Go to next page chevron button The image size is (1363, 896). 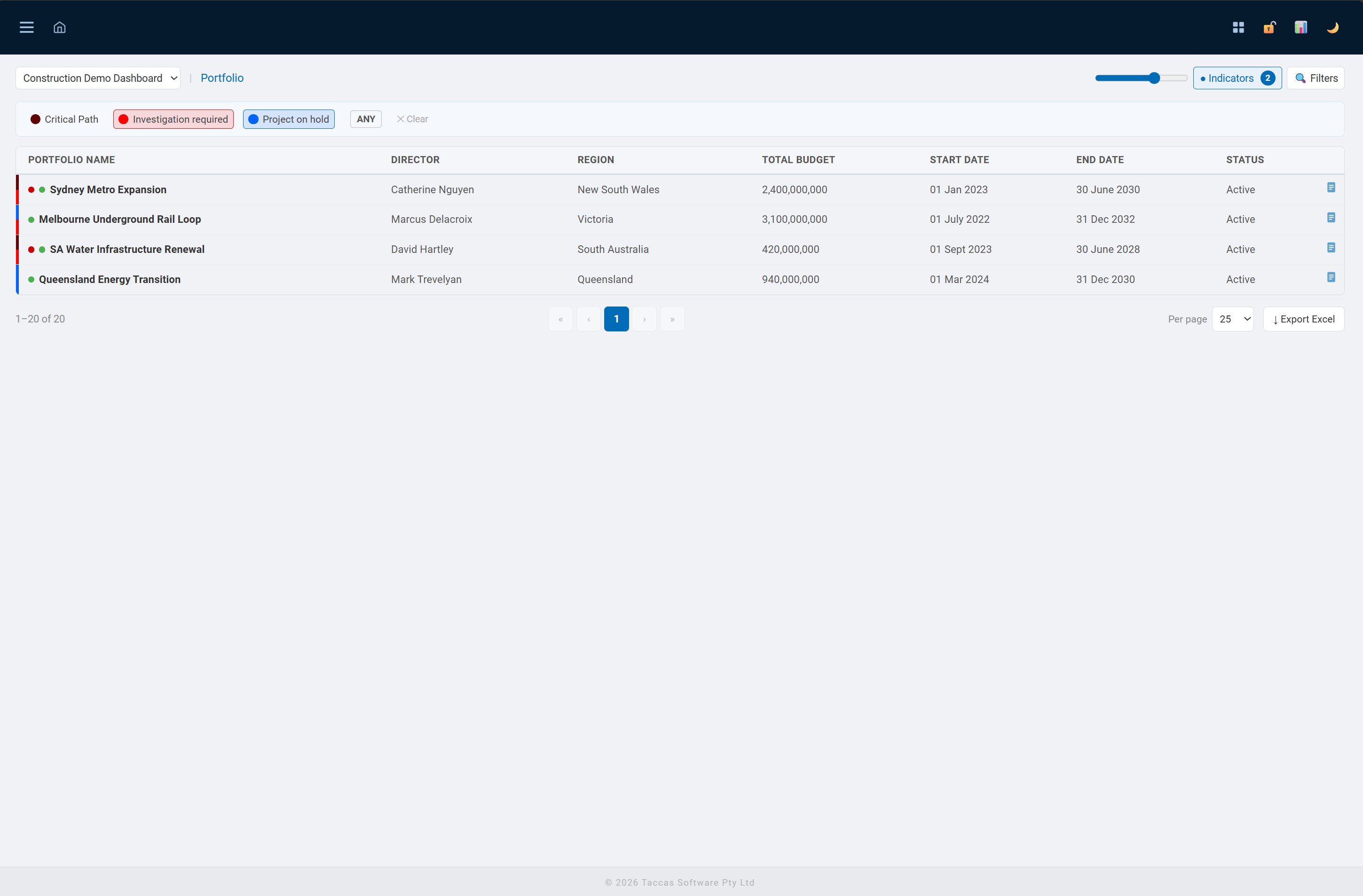[x=644, y=319]
